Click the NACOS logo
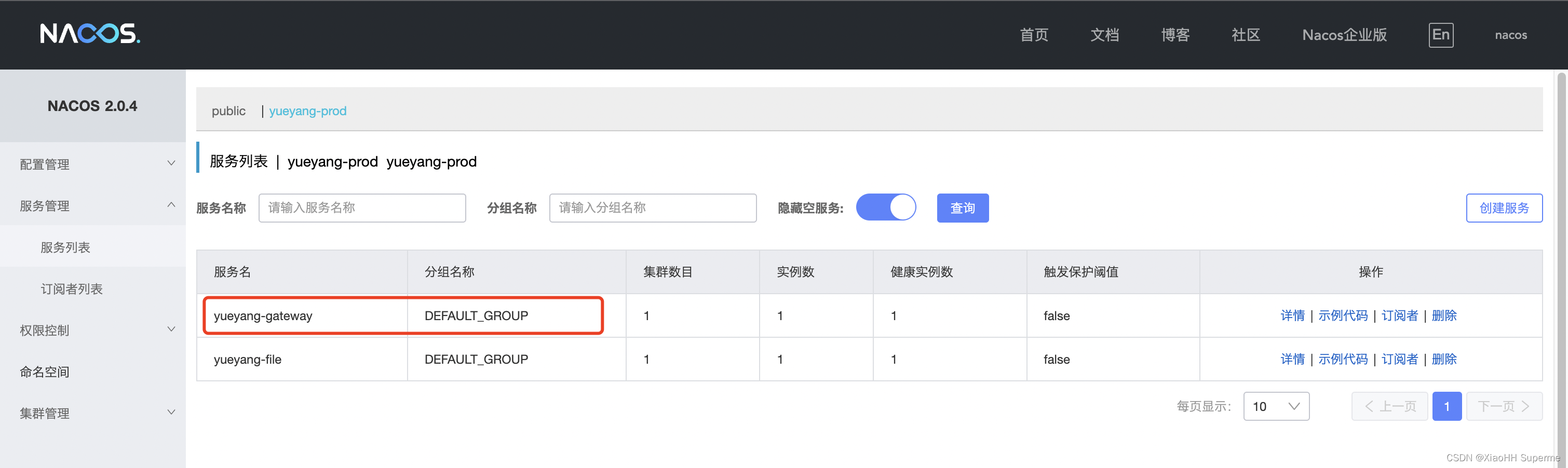The height and width of the screenshot is (468, 1568). pos(90,34)
